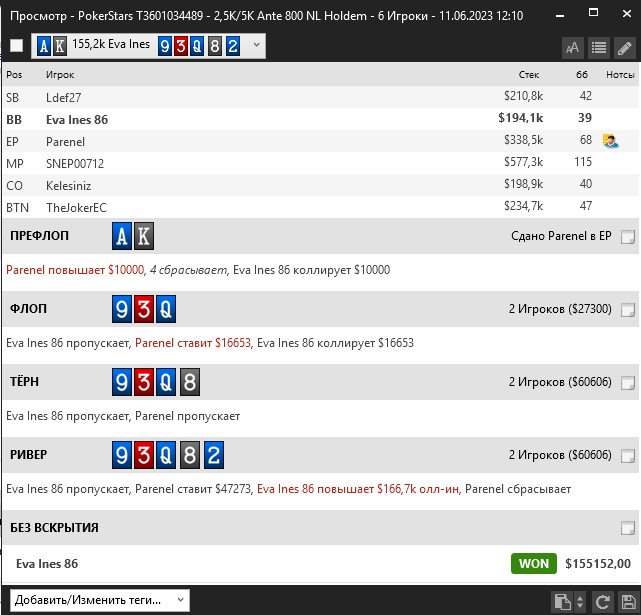Click the Ace card in hand selector header
Image resolution: width=641 pixels, height=615 pixels.
(44, 46)
